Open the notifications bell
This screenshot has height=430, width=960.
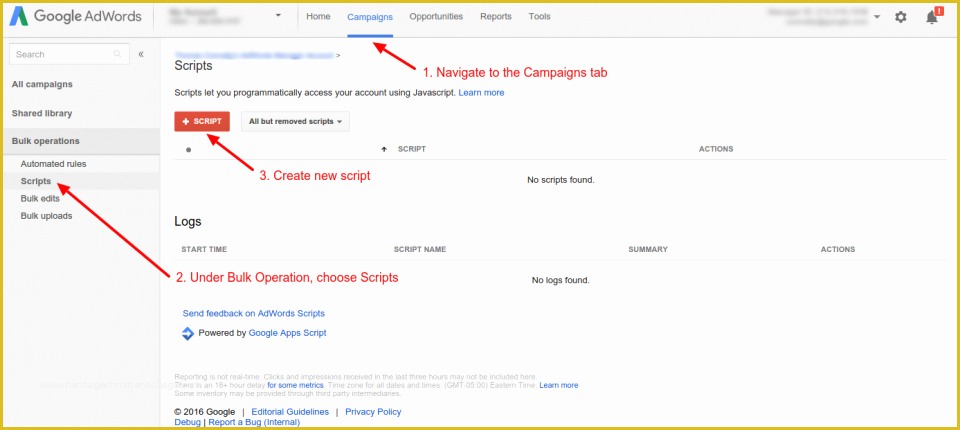pyautogui.click(x=932, y=17)
